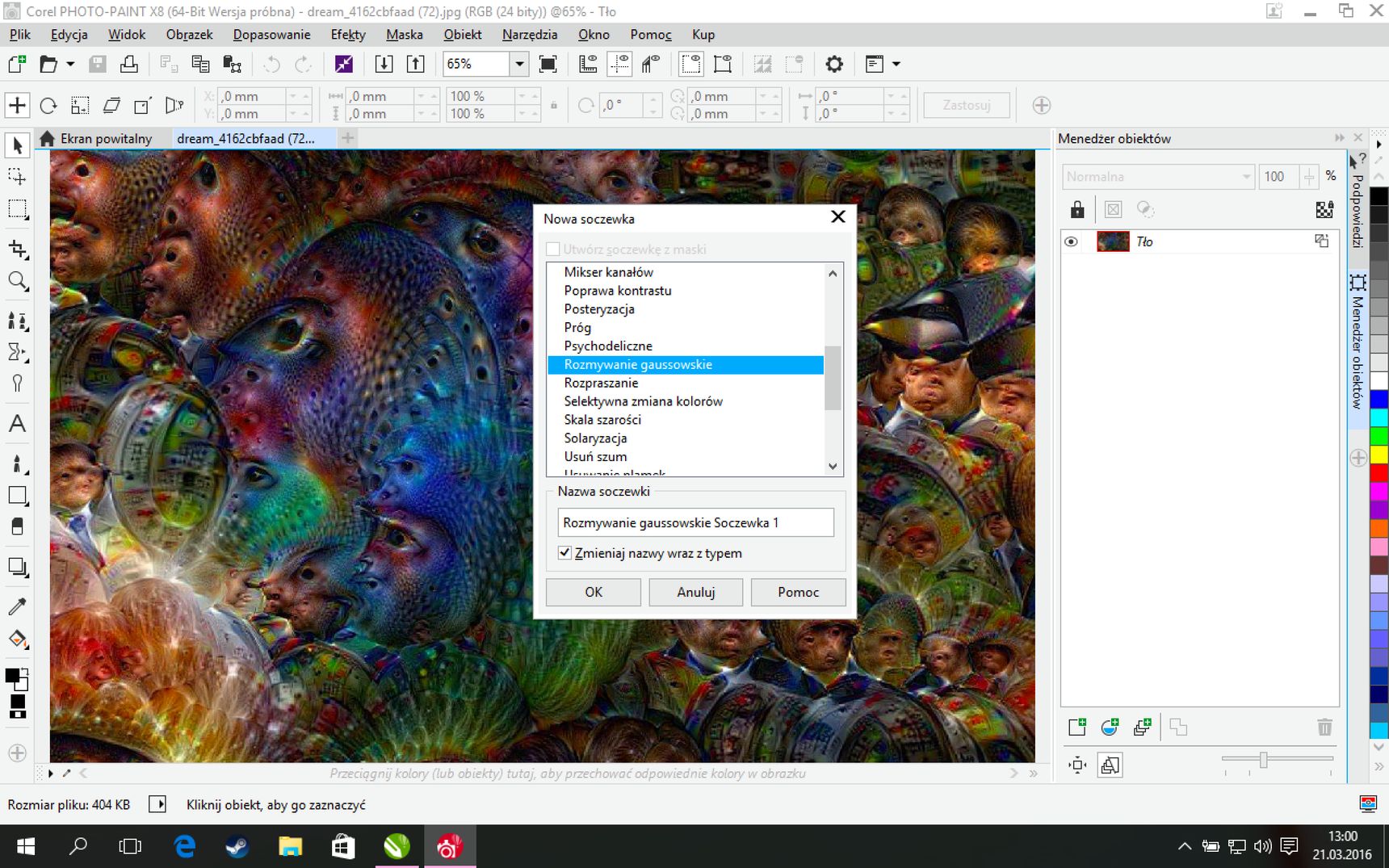Click Tło layer thumbnail
Image resolution: width=1389 pixels, height=868 pixels.
click(x=1113, y=241)
